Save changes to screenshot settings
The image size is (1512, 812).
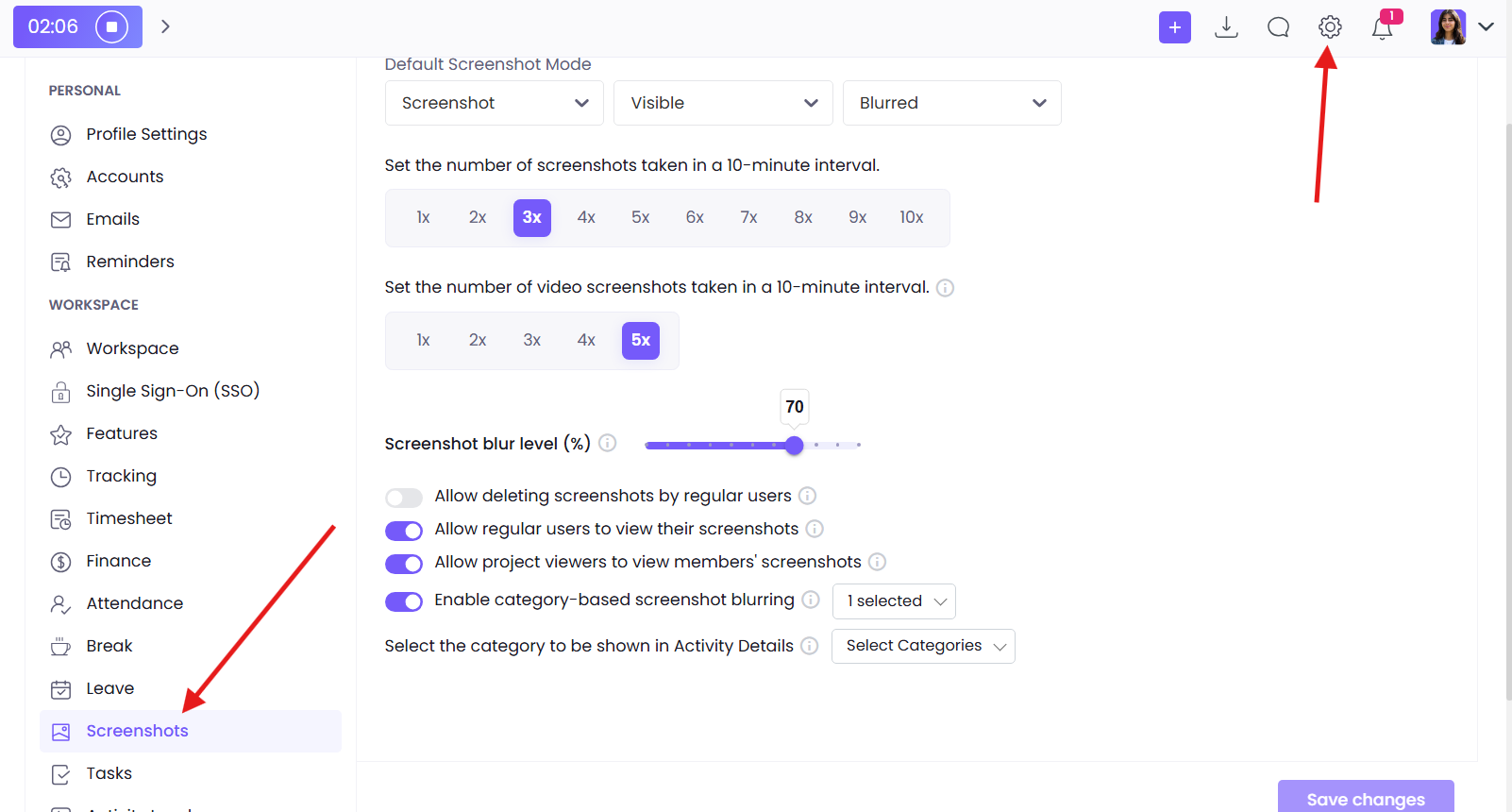tap(1365, 798)
